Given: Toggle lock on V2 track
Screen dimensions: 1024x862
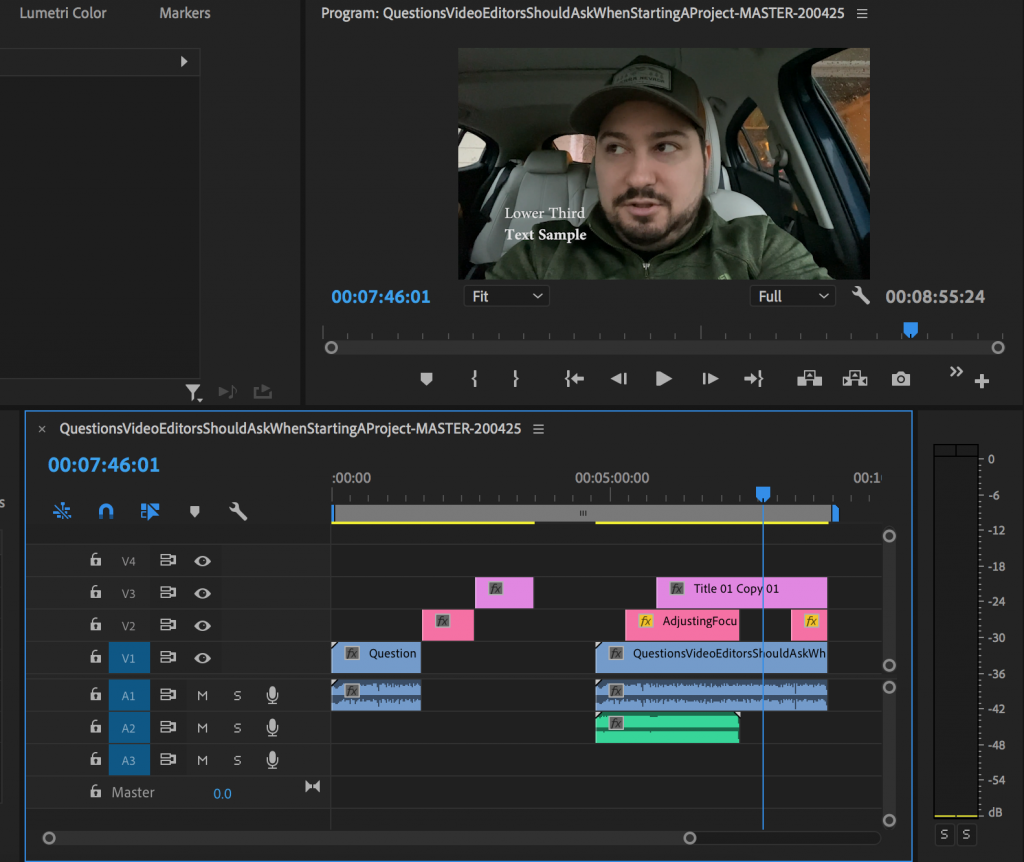Looking at the screenshot, I should tap(95, 624).
